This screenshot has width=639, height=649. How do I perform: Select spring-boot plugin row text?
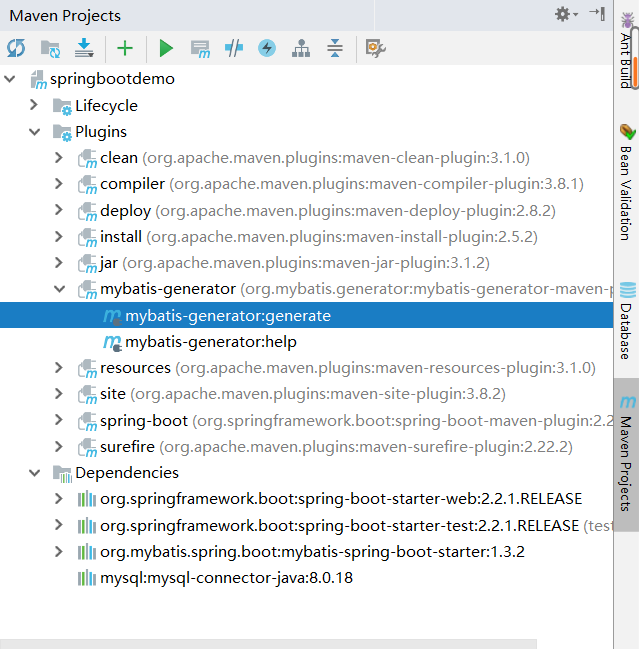356,421
